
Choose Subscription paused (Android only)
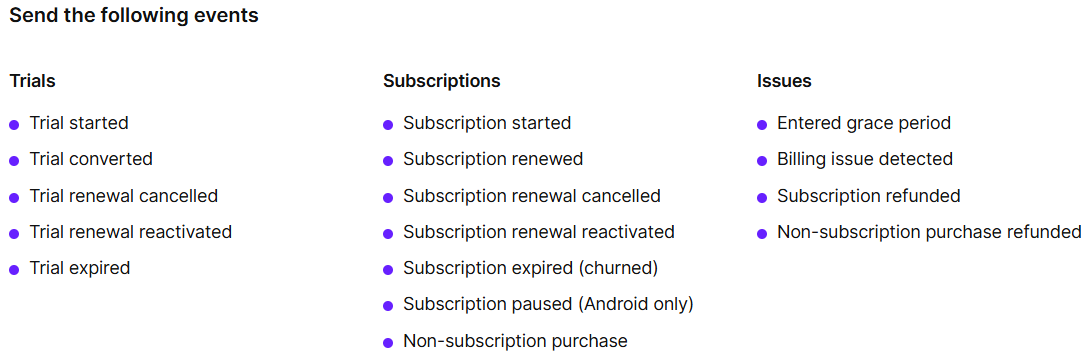point(548,304)
